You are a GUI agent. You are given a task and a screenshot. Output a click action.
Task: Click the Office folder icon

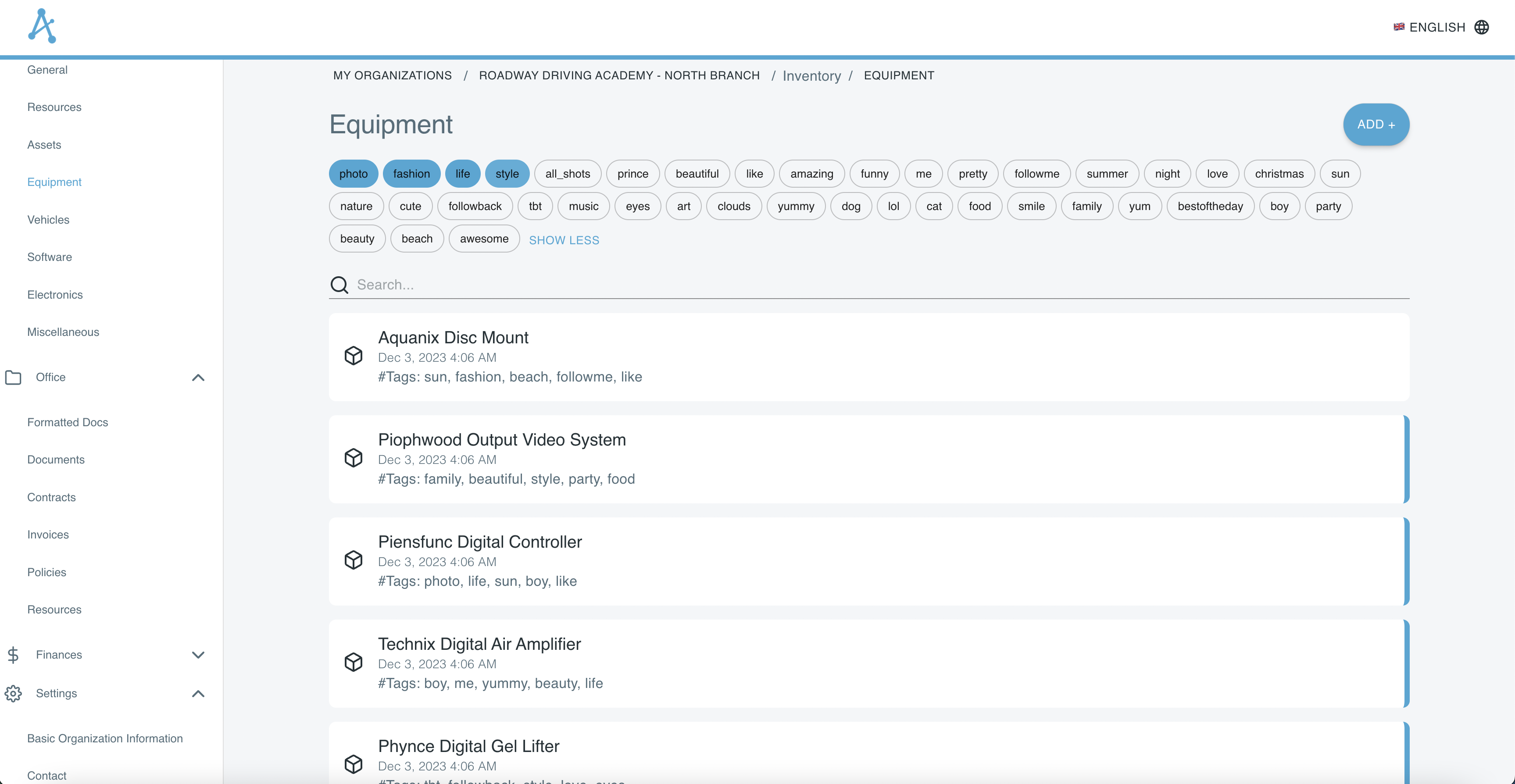tap(13, 378)
